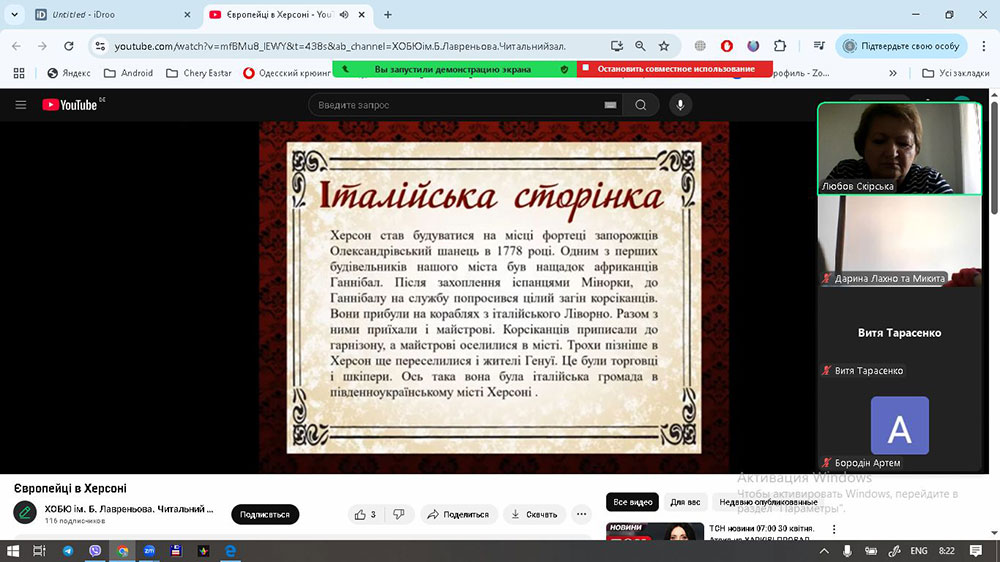
Task: Bookmark this page with the star
Action: tap(664, 46)
